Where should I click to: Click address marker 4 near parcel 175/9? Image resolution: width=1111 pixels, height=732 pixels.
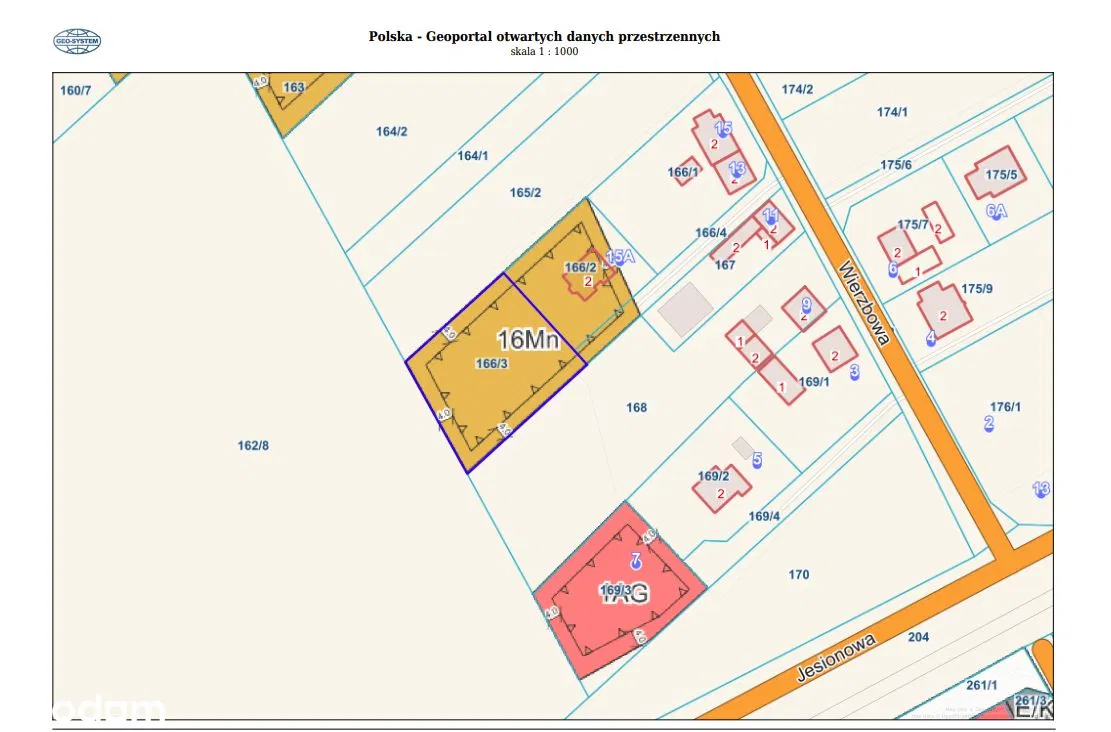[x=931, y=338]
